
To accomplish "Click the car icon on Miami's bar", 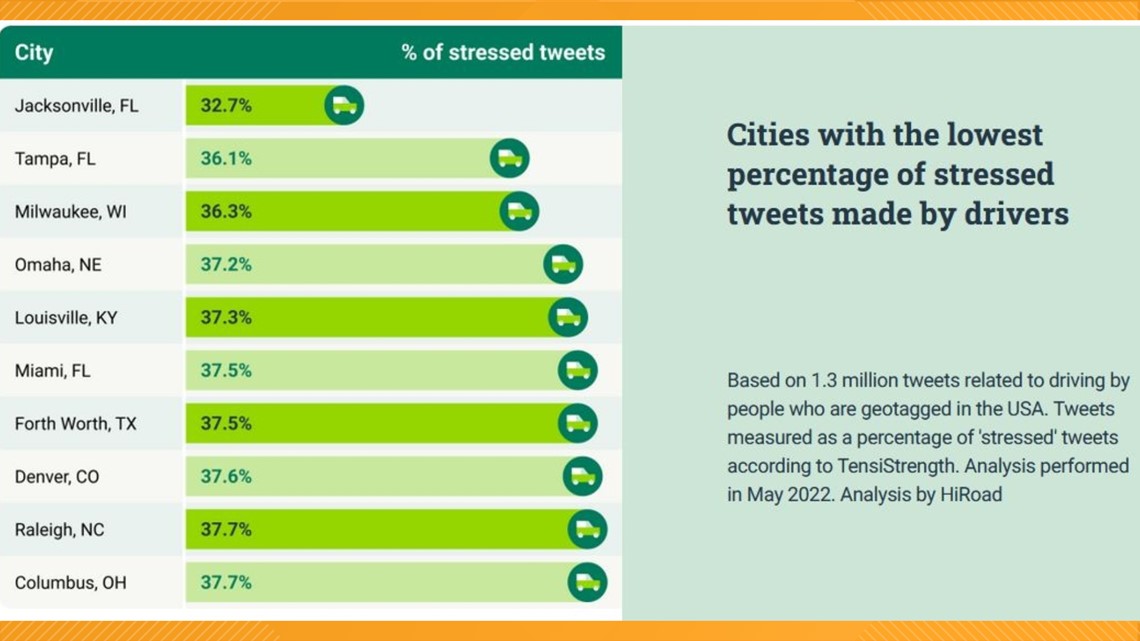I will pyautogui.click(x=577, y=371).
